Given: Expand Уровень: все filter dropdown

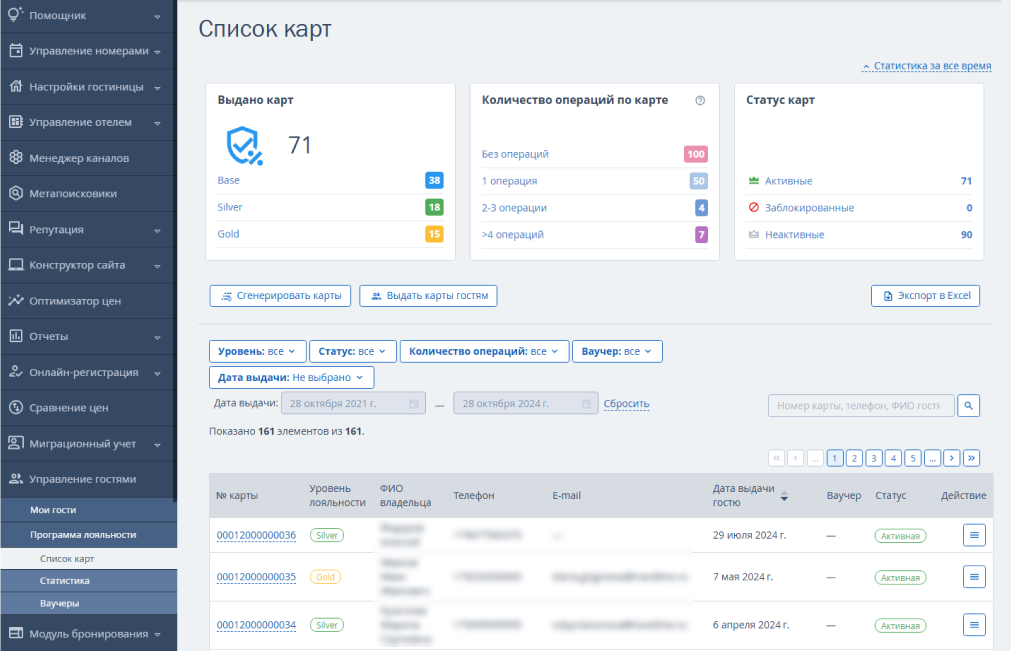Looking at the screenshot, I should [257, 351].
